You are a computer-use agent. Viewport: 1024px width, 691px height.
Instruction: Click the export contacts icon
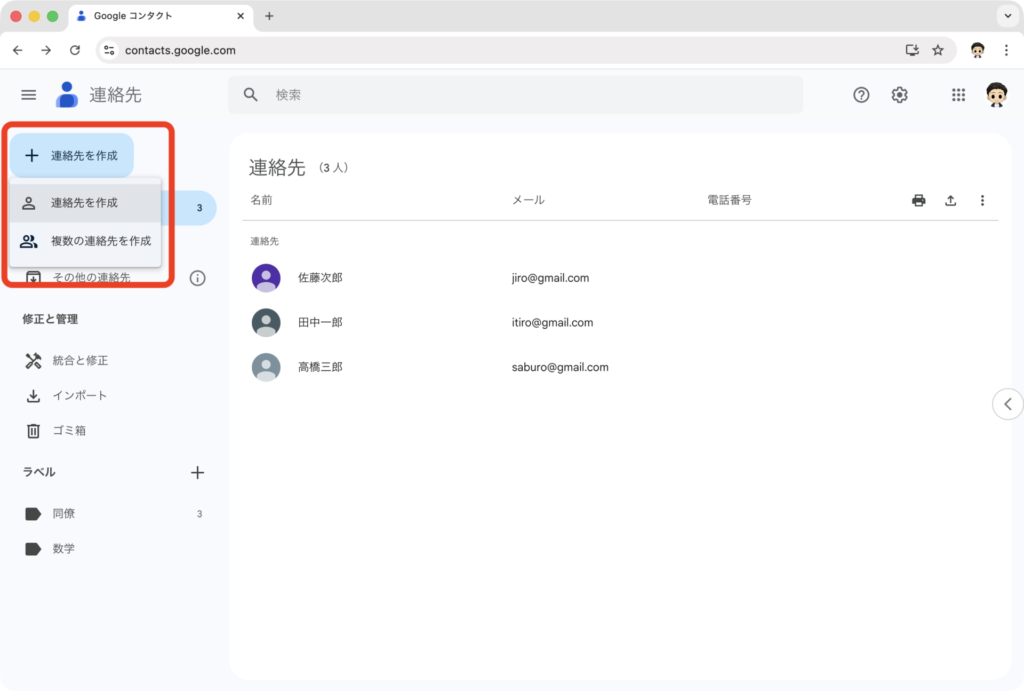coord(950,200)
